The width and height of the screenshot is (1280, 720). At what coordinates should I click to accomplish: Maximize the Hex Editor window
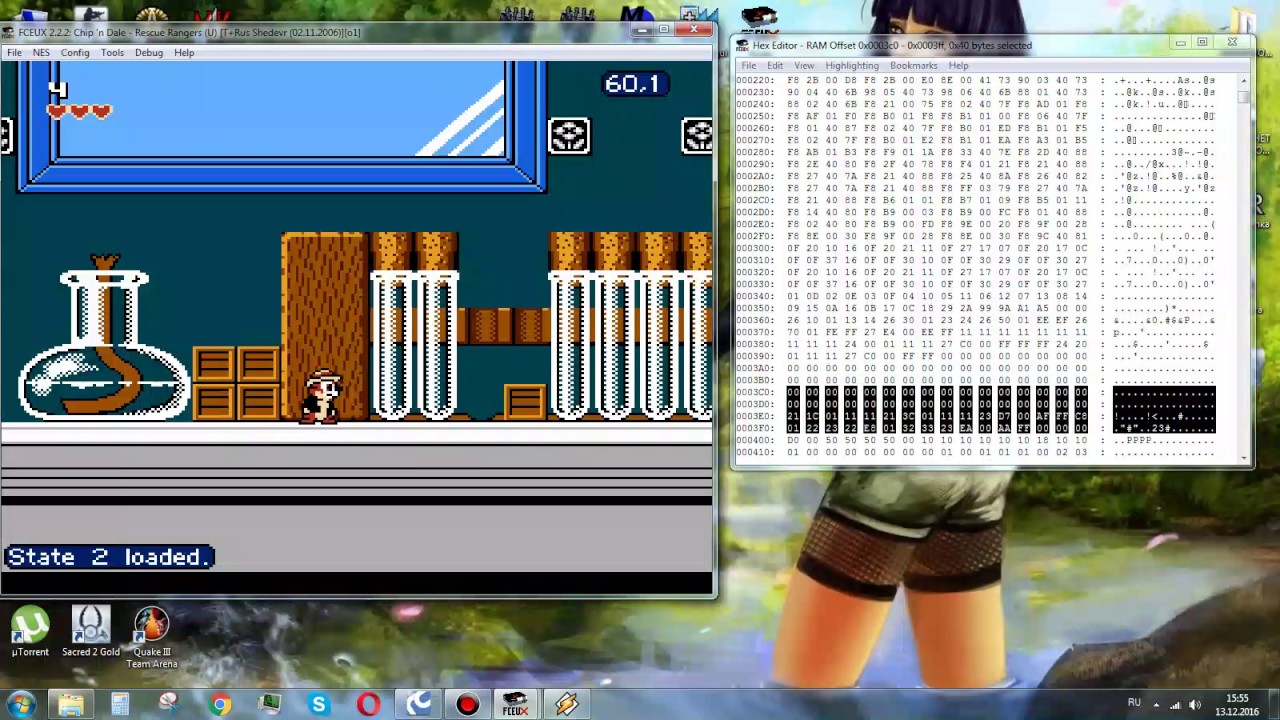[x=1203, y=43]
